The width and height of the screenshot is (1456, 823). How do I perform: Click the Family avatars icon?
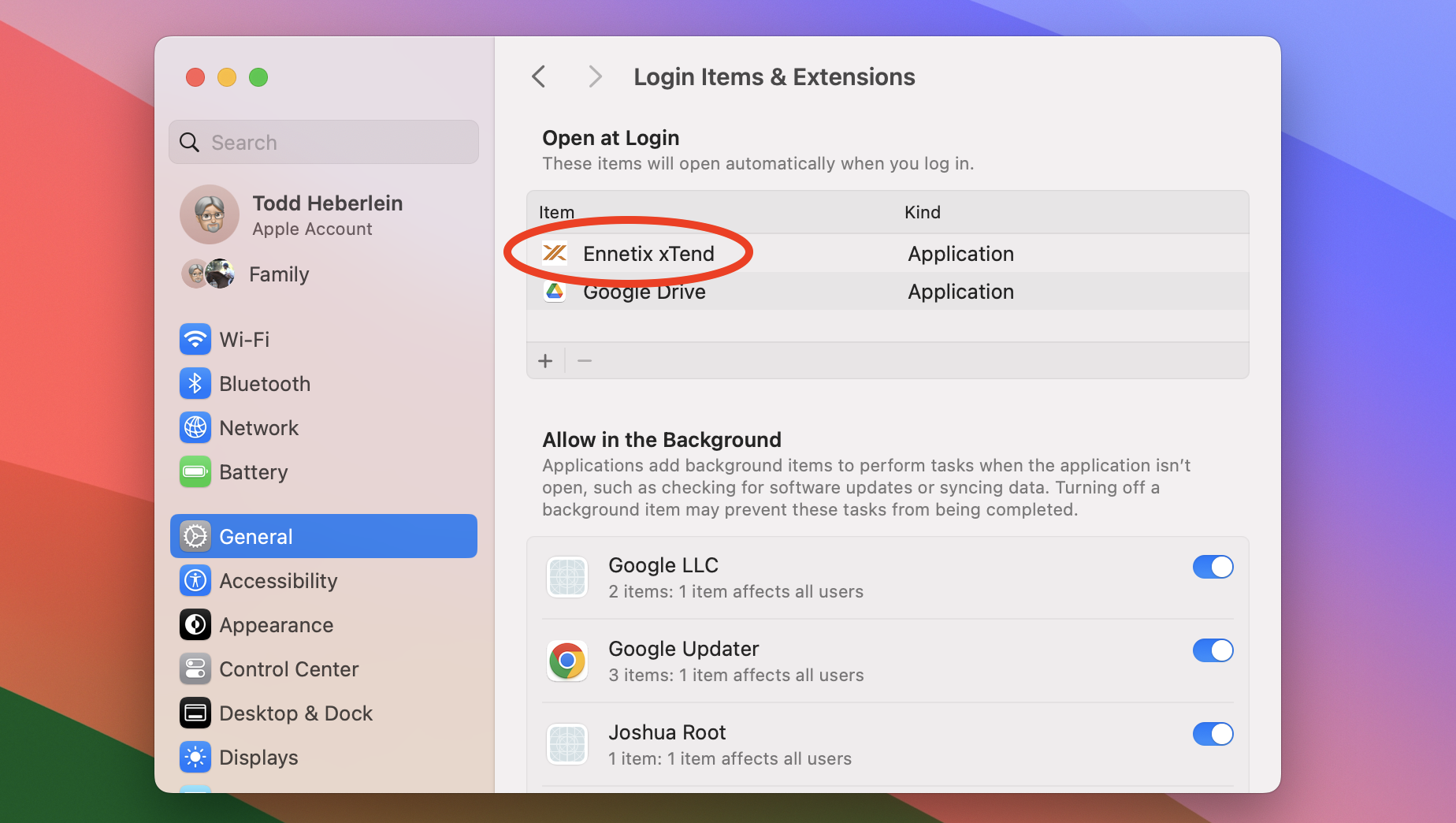coord(208,274)
